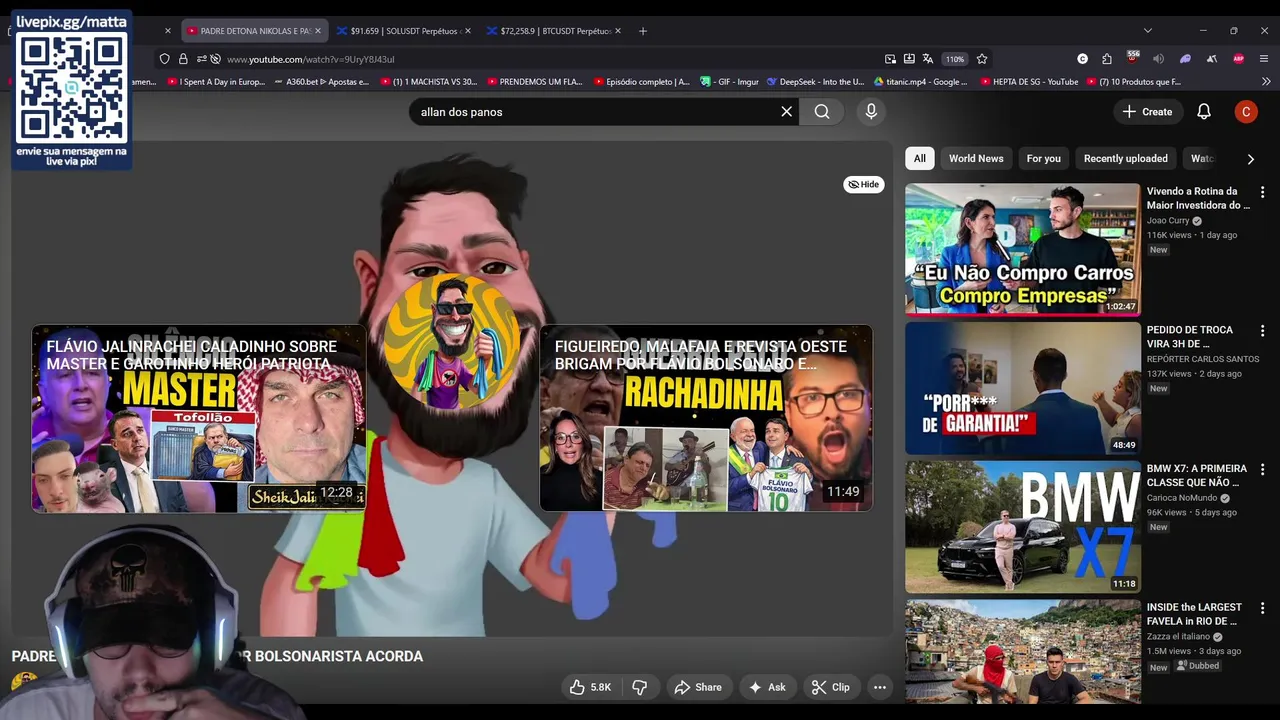Open the 'GIF - Imgur' bookmark

click(730, 82)
